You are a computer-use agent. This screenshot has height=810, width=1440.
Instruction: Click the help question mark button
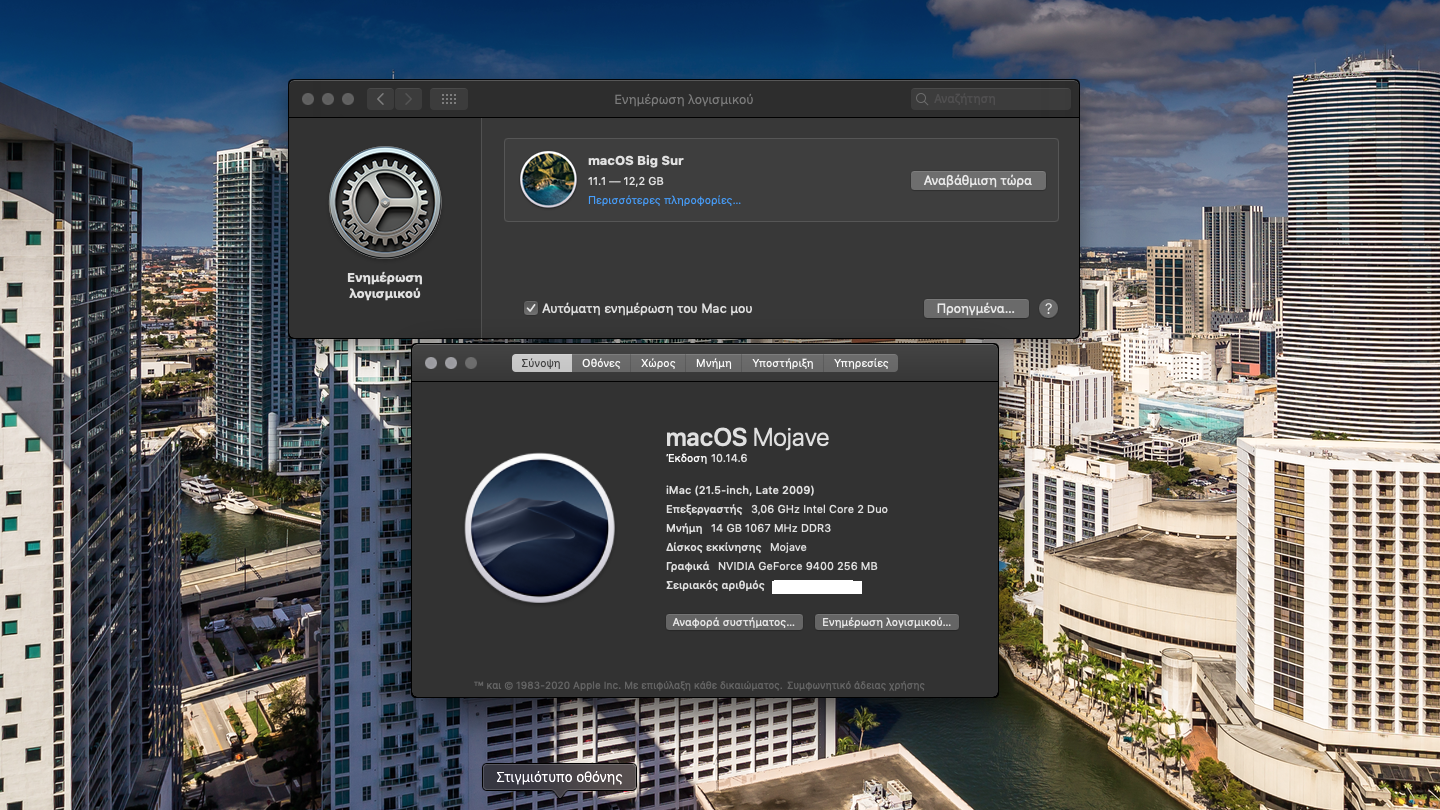coord(1048,308)
